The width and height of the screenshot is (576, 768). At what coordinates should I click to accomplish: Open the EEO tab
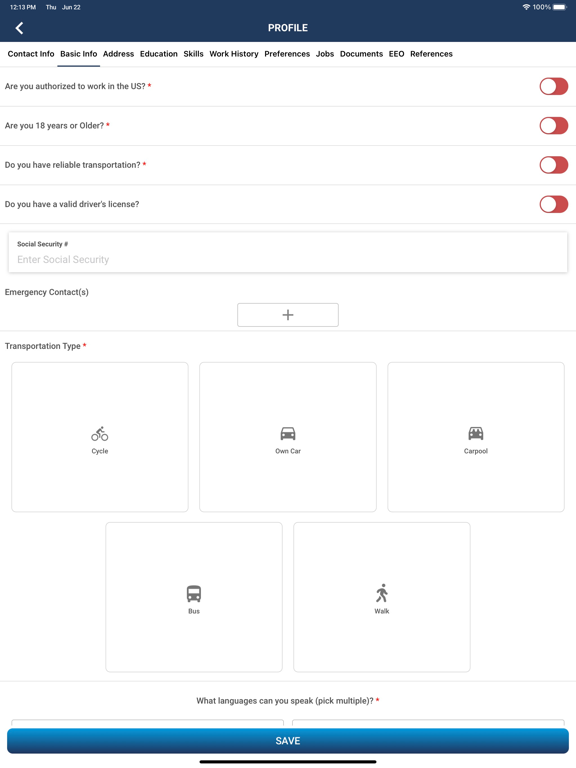[x=397, y=54]
